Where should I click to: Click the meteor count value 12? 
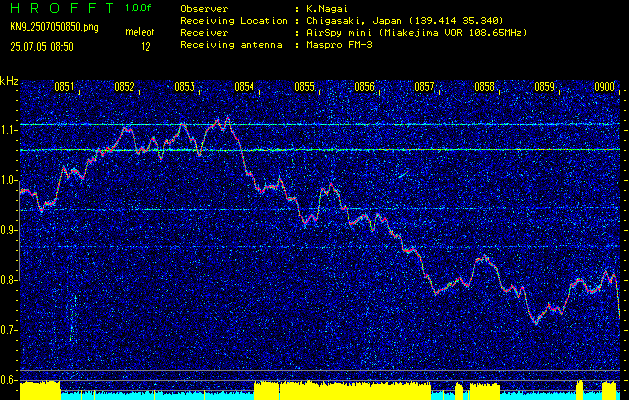coord(145,47)
